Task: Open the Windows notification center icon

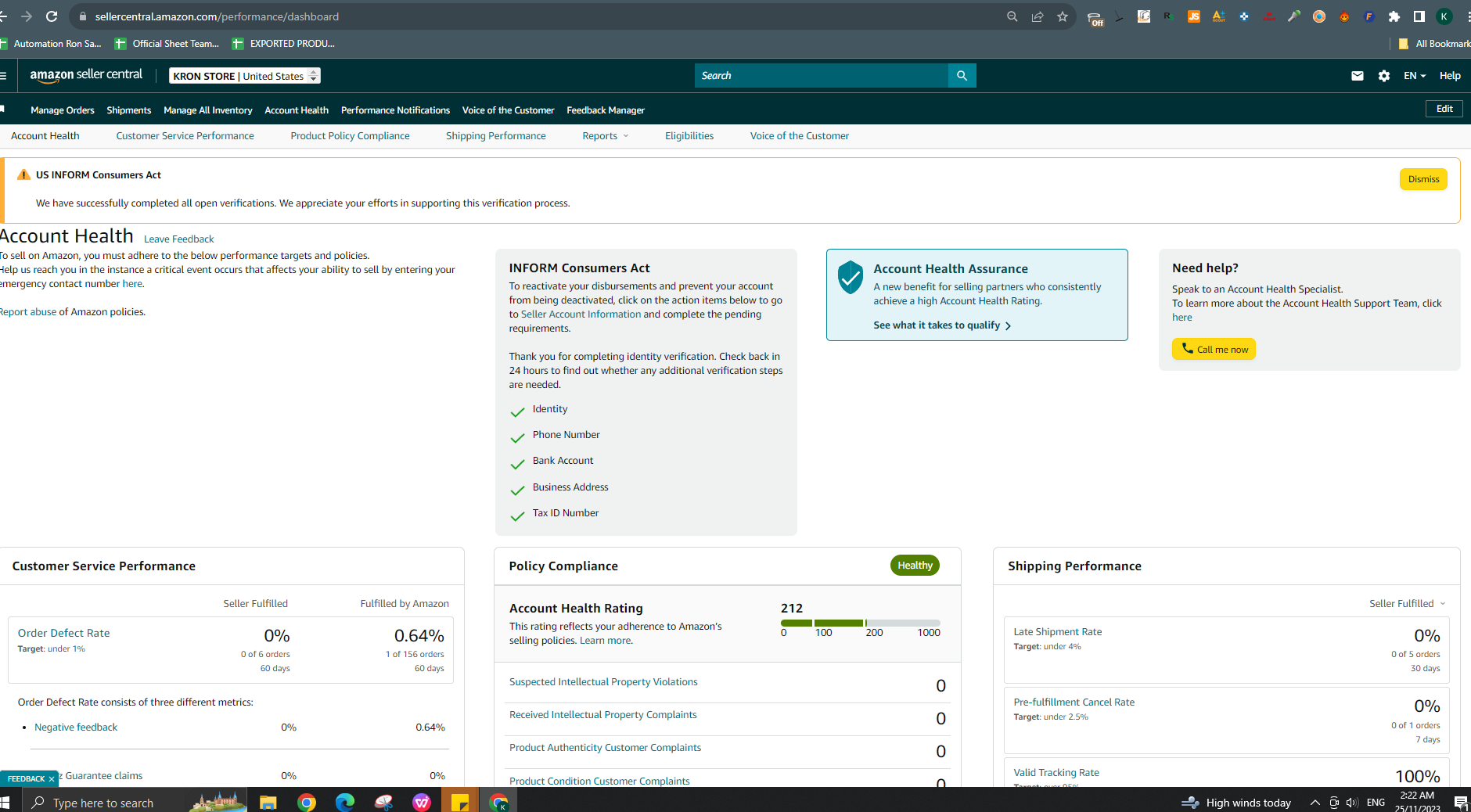Action: (x=1460, y=803)
